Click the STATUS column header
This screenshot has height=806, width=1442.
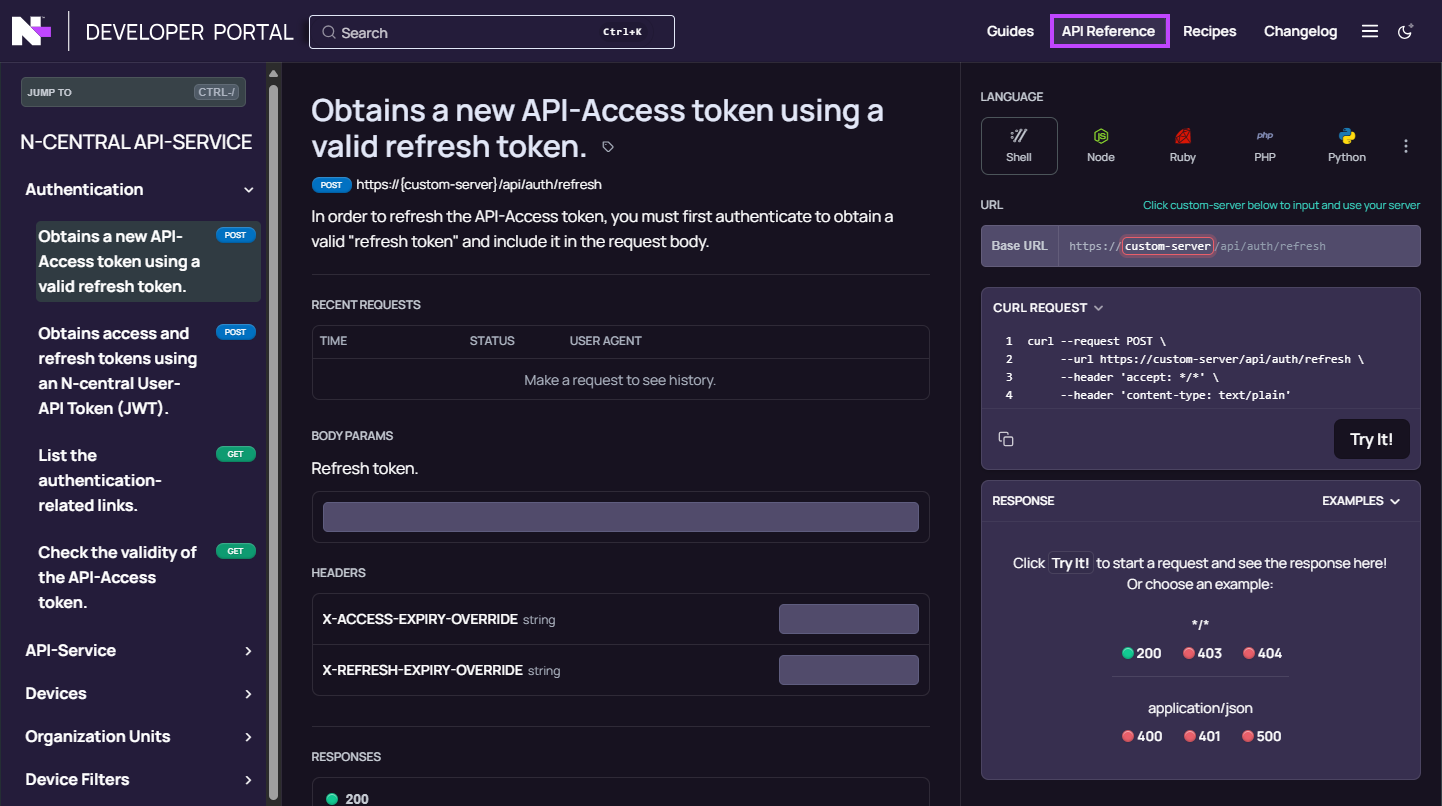492,341
